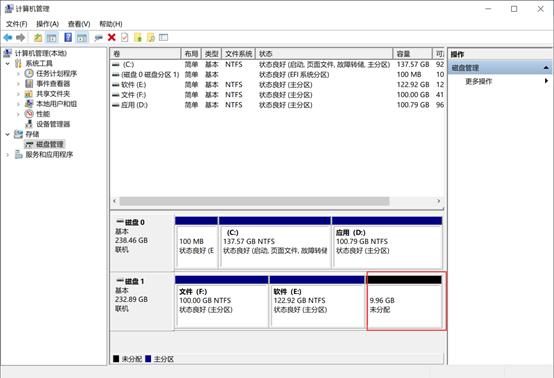This screenshot has width=554, height=378.
Task: Click the Back arrow in the toolbar
Action: [8, 37]
